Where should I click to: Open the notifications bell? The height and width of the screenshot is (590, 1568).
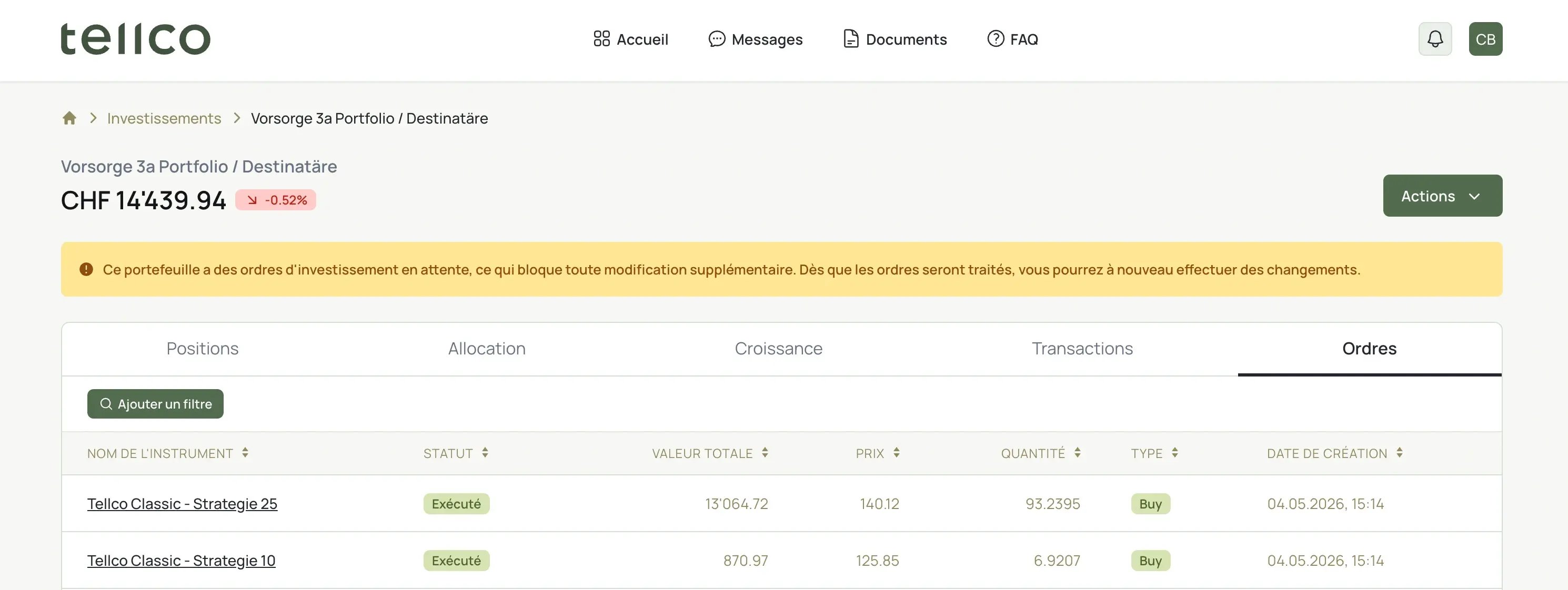coord(1435,39)
